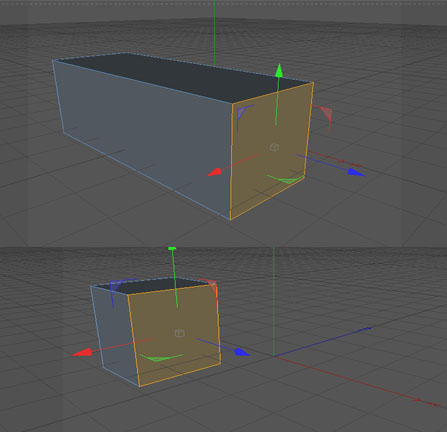Click the red X-axis arrow on the short cube
Viewport: 447px width, 432px height.
pyautogui.click(x=82, y=352)
